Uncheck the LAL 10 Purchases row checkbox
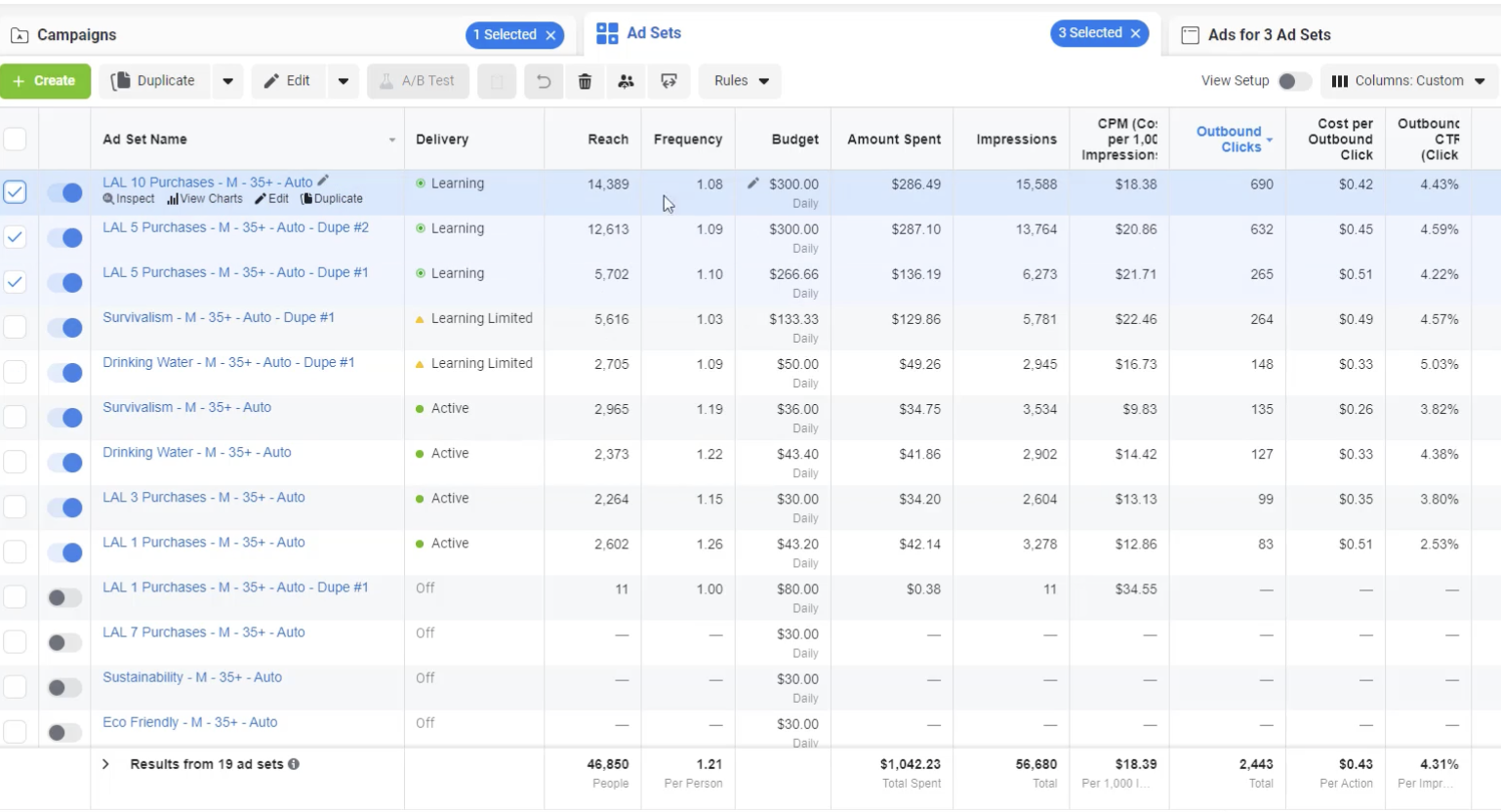 (15, 191)
